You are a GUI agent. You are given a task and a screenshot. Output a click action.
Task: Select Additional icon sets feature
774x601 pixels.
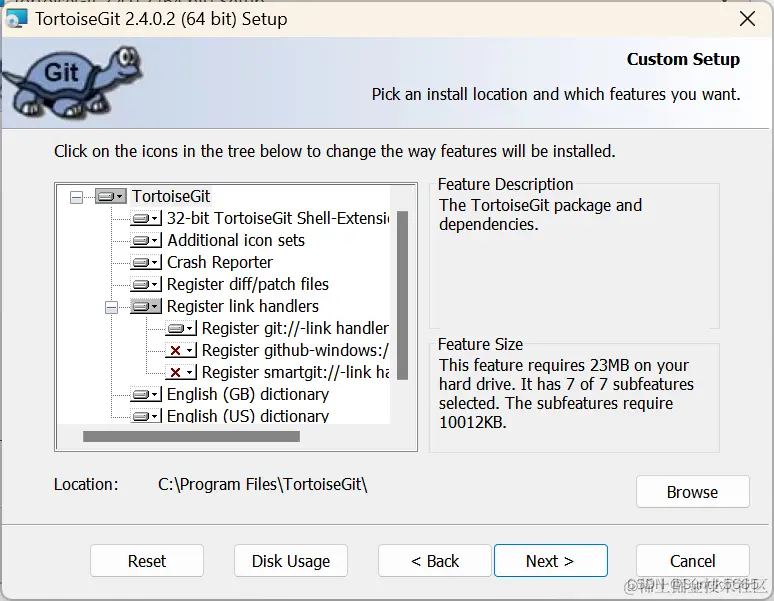(x=236, y=240)
